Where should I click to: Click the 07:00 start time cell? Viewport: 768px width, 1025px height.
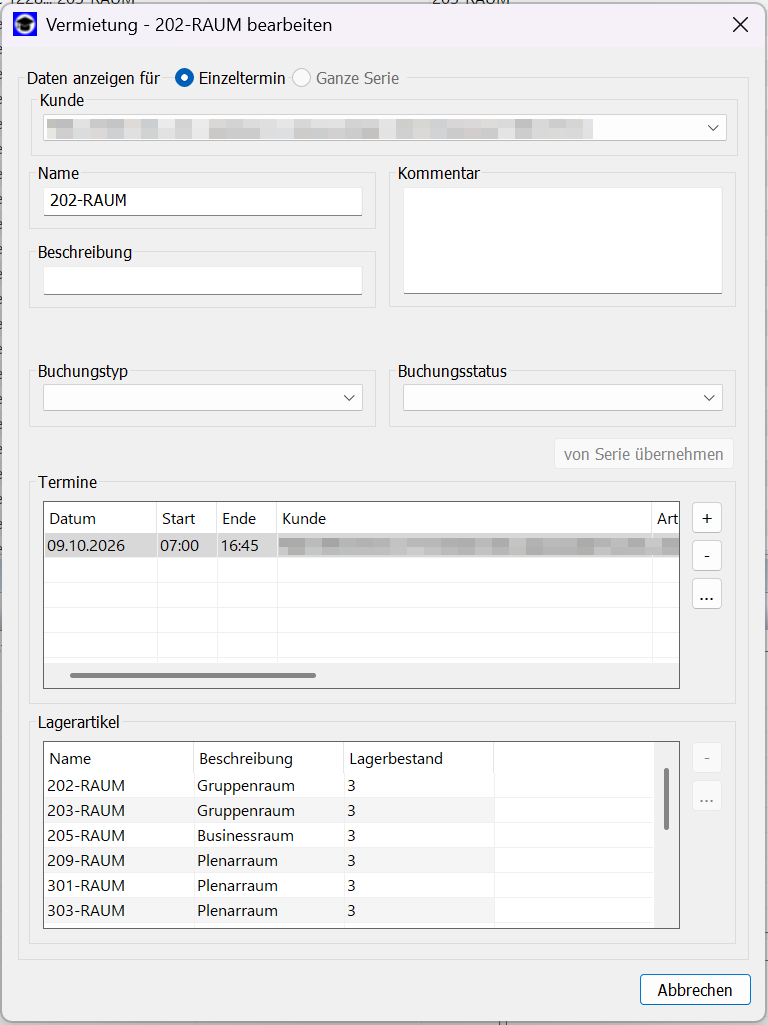pos(187,545)
